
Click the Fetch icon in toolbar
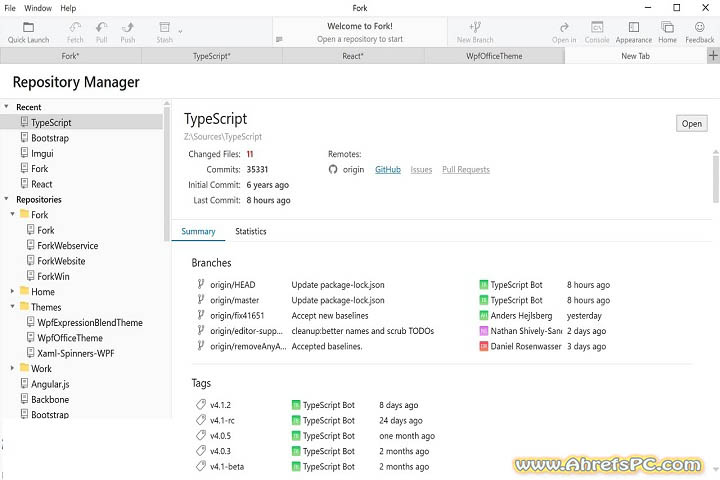76,27
